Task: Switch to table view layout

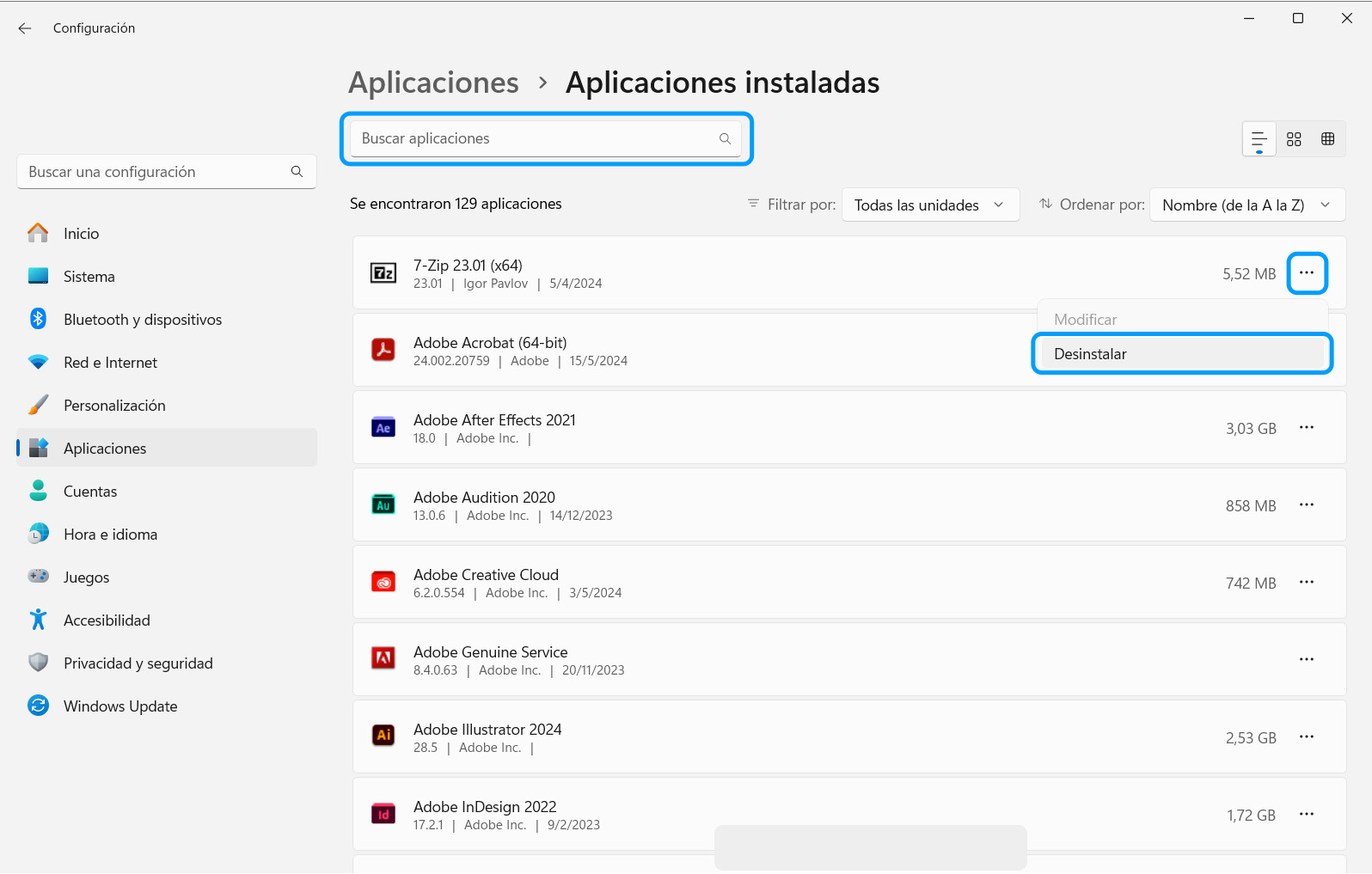Action: [x=1327, y=139]
